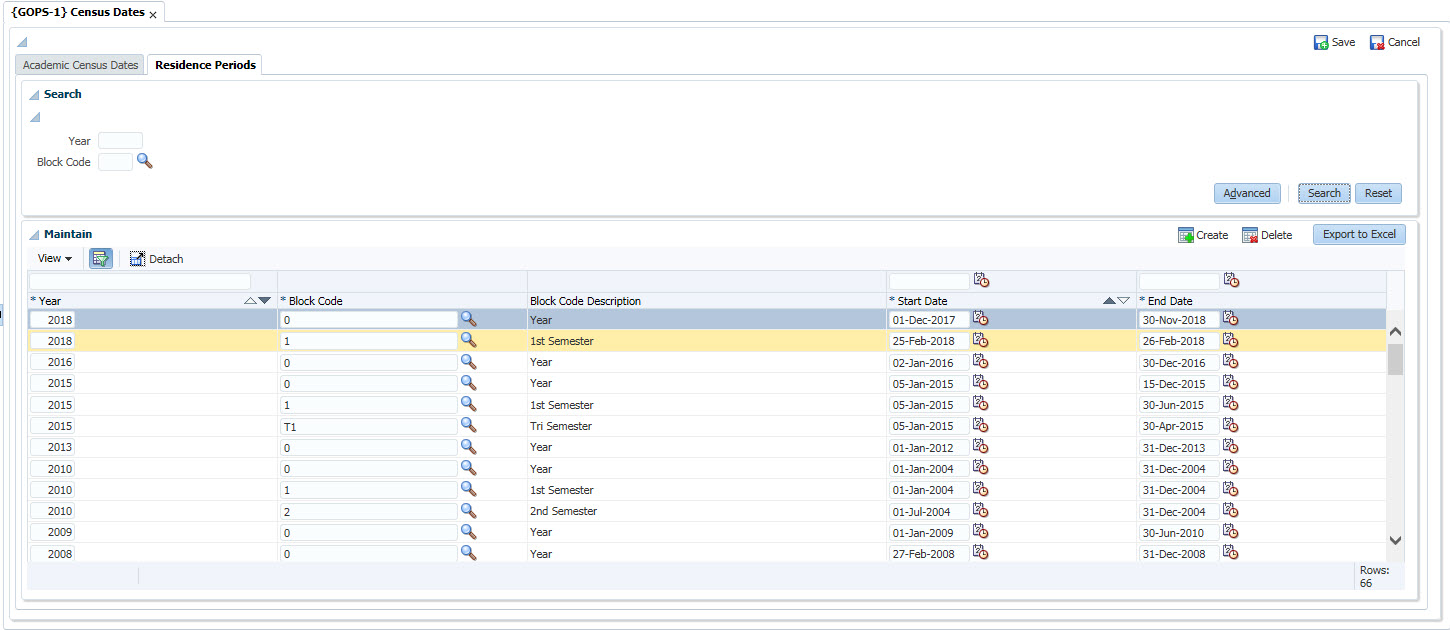The height and width of the screenshot is (630, 1450).
Task: Click the Year search input field
Action: click(120, 141)
